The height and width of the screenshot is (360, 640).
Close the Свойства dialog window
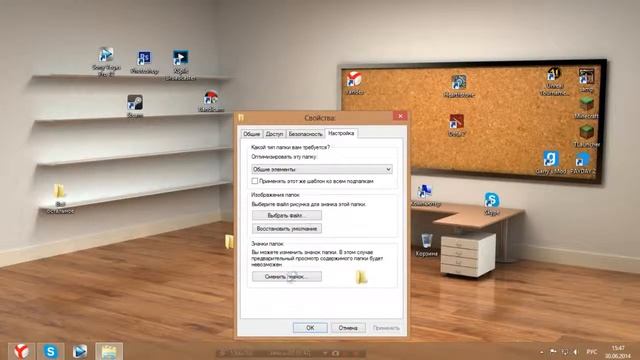coord(400,116)
